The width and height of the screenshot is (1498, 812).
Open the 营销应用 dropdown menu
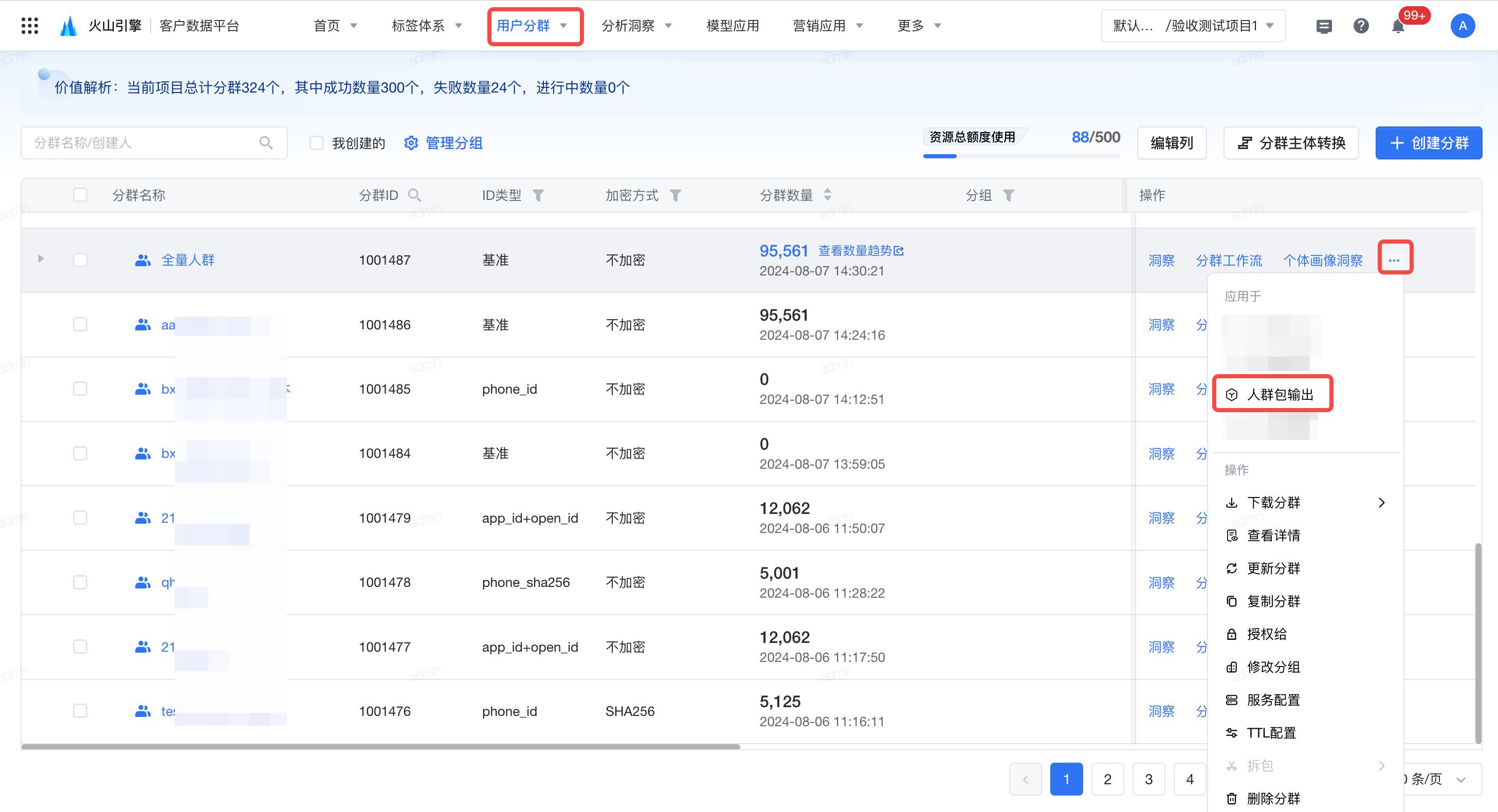click(828, 26)
